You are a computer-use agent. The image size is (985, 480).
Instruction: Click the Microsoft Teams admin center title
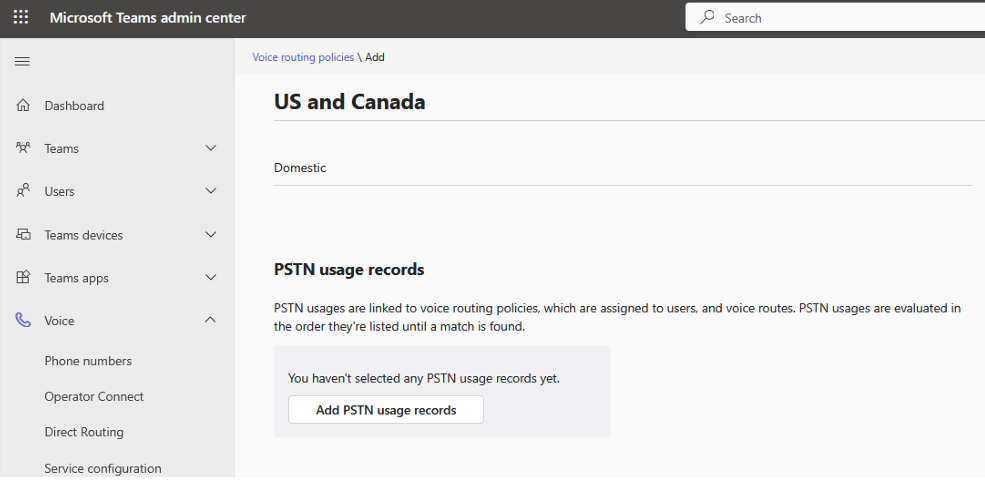pyautogui.click(x=148, y=18)
